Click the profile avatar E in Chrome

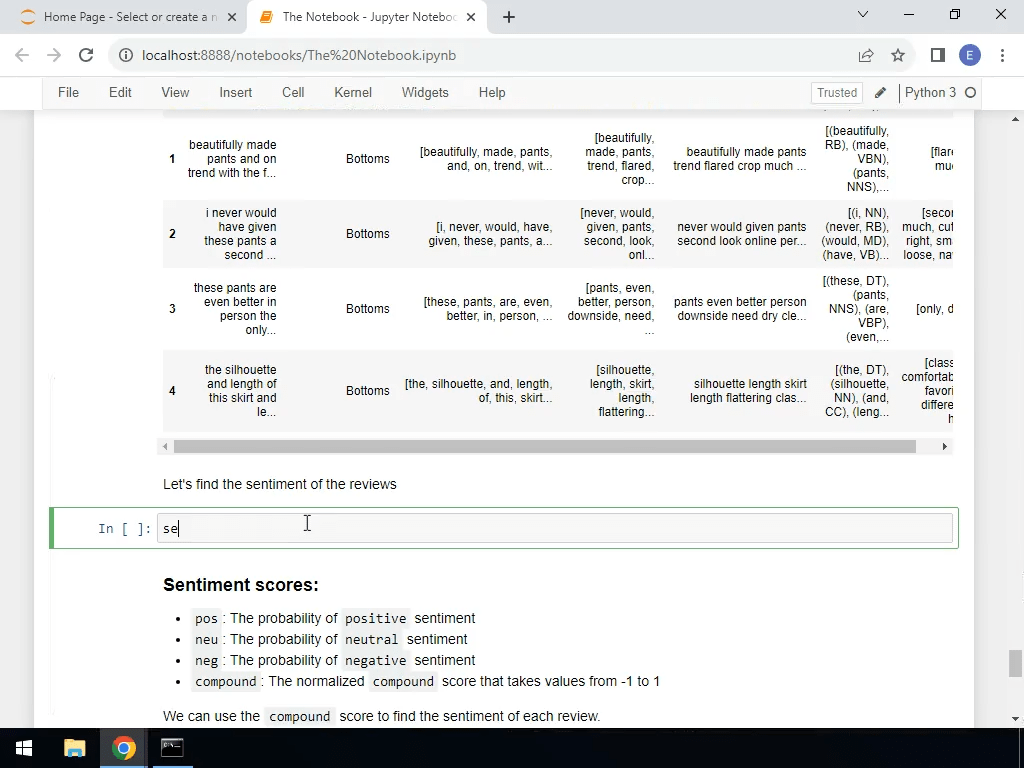pos(970,55)
